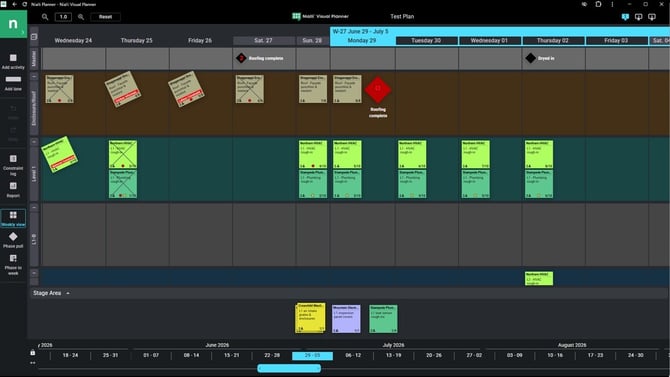Select the green note in Stage Area
The width and height of the screenshot is (670, 377).
click(383, 318)
